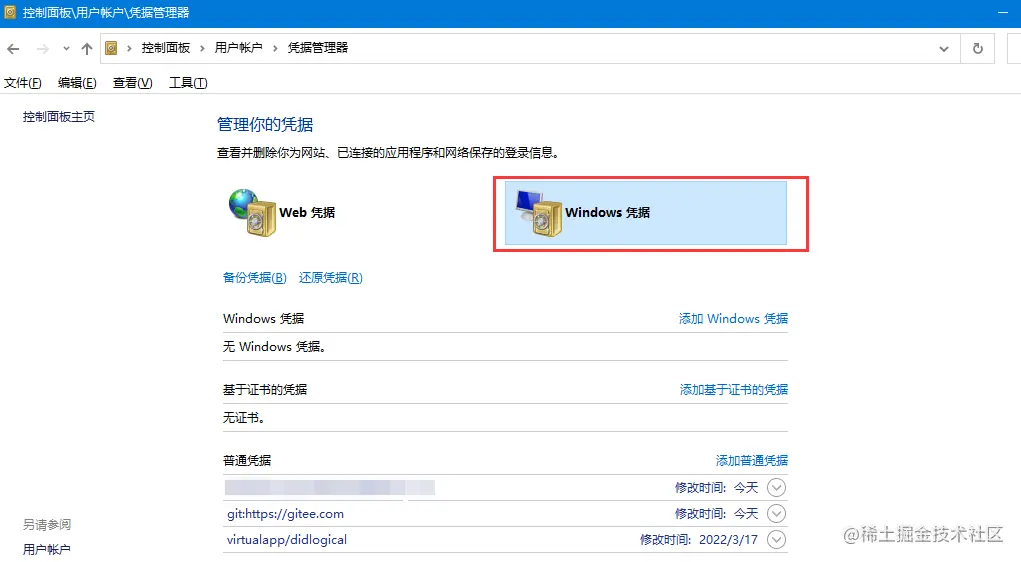Click 还原凭据(R) link
The image size is (1021, 562).
(331, 277)
